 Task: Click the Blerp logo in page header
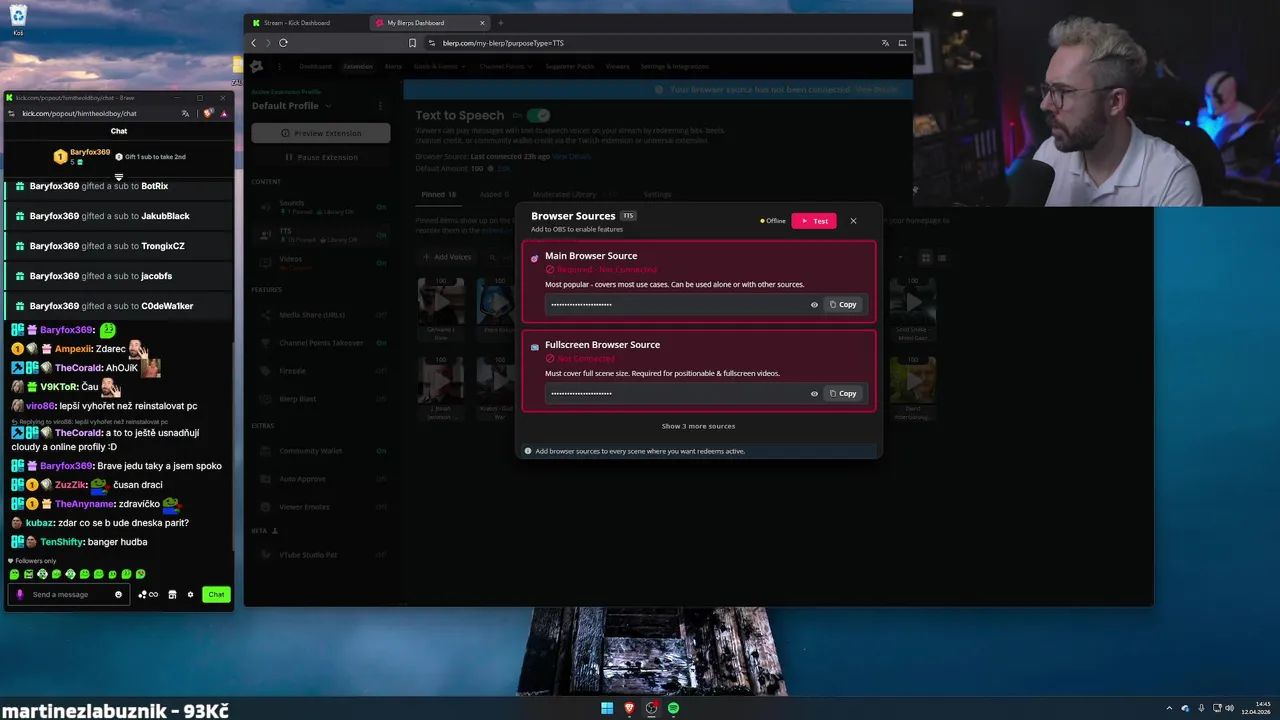click(x=257, y=67)
